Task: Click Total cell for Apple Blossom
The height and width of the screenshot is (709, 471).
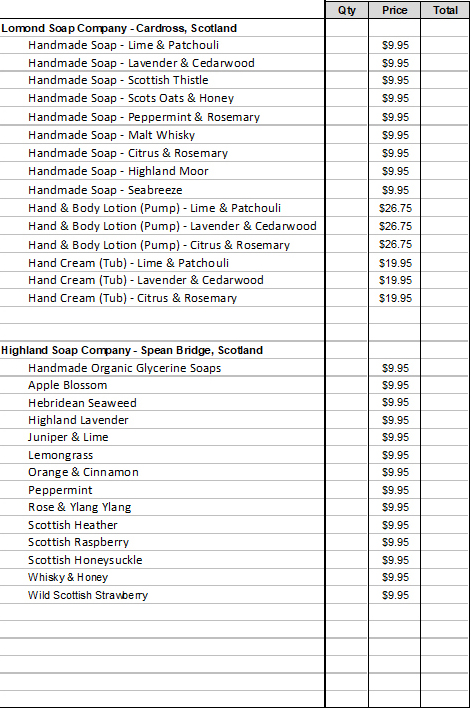Action: click(x=445, y=385)
